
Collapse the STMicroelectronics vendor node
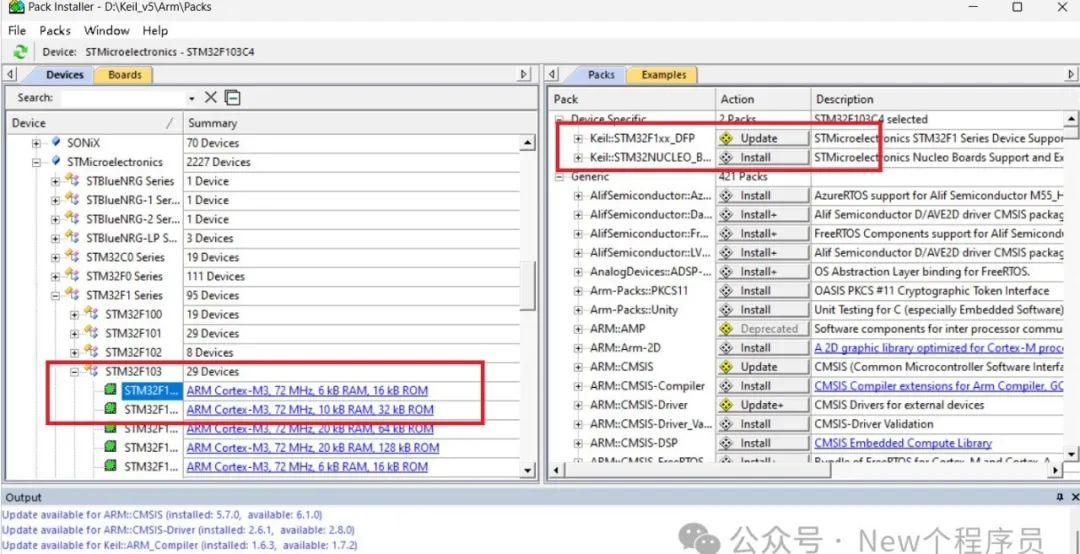[37, 162]
